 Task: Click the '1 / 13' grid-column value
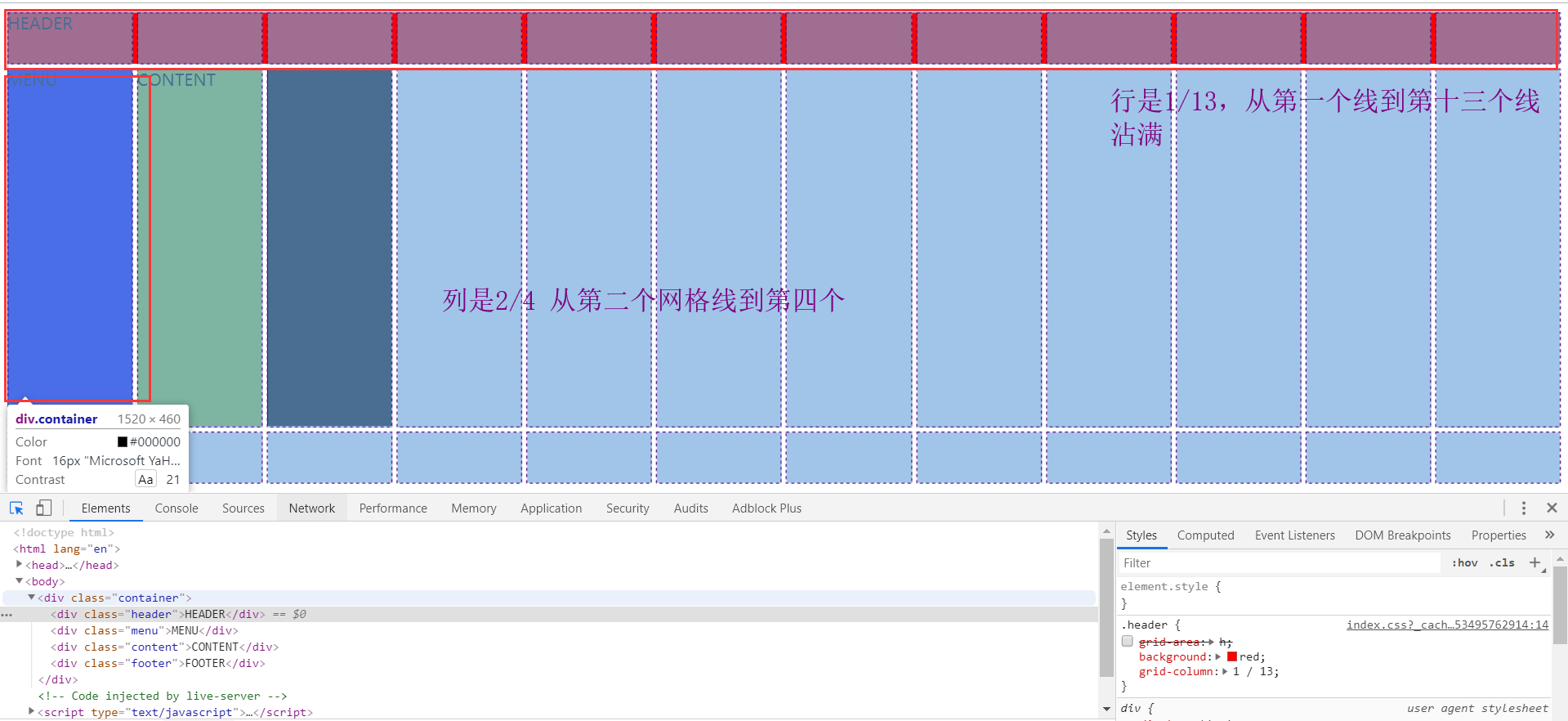click(1253, 671)
